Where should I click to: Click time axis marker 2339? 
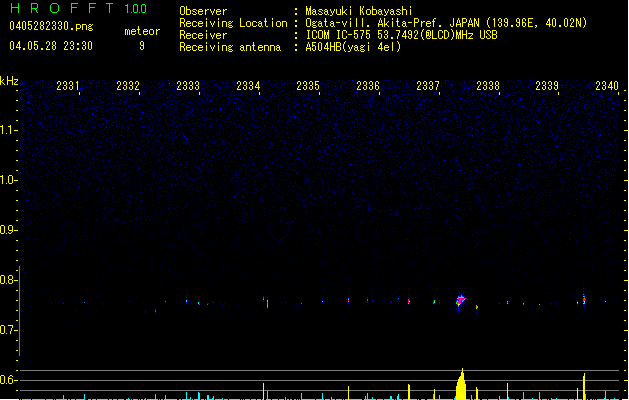[547, 85]
